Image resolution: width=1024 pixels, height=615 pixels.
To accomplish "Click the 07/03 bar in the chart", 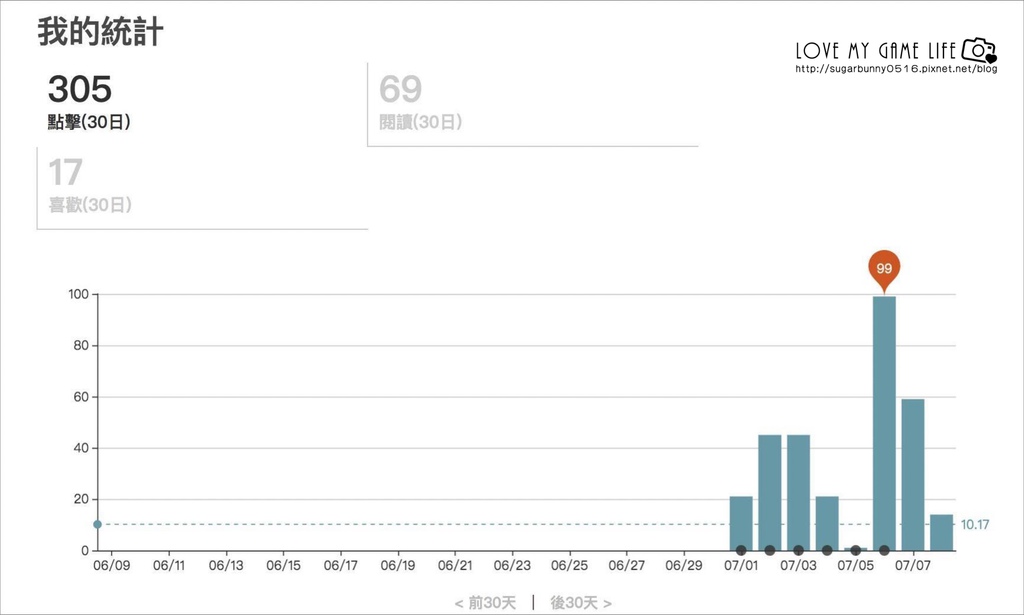I will click(799, 492).
